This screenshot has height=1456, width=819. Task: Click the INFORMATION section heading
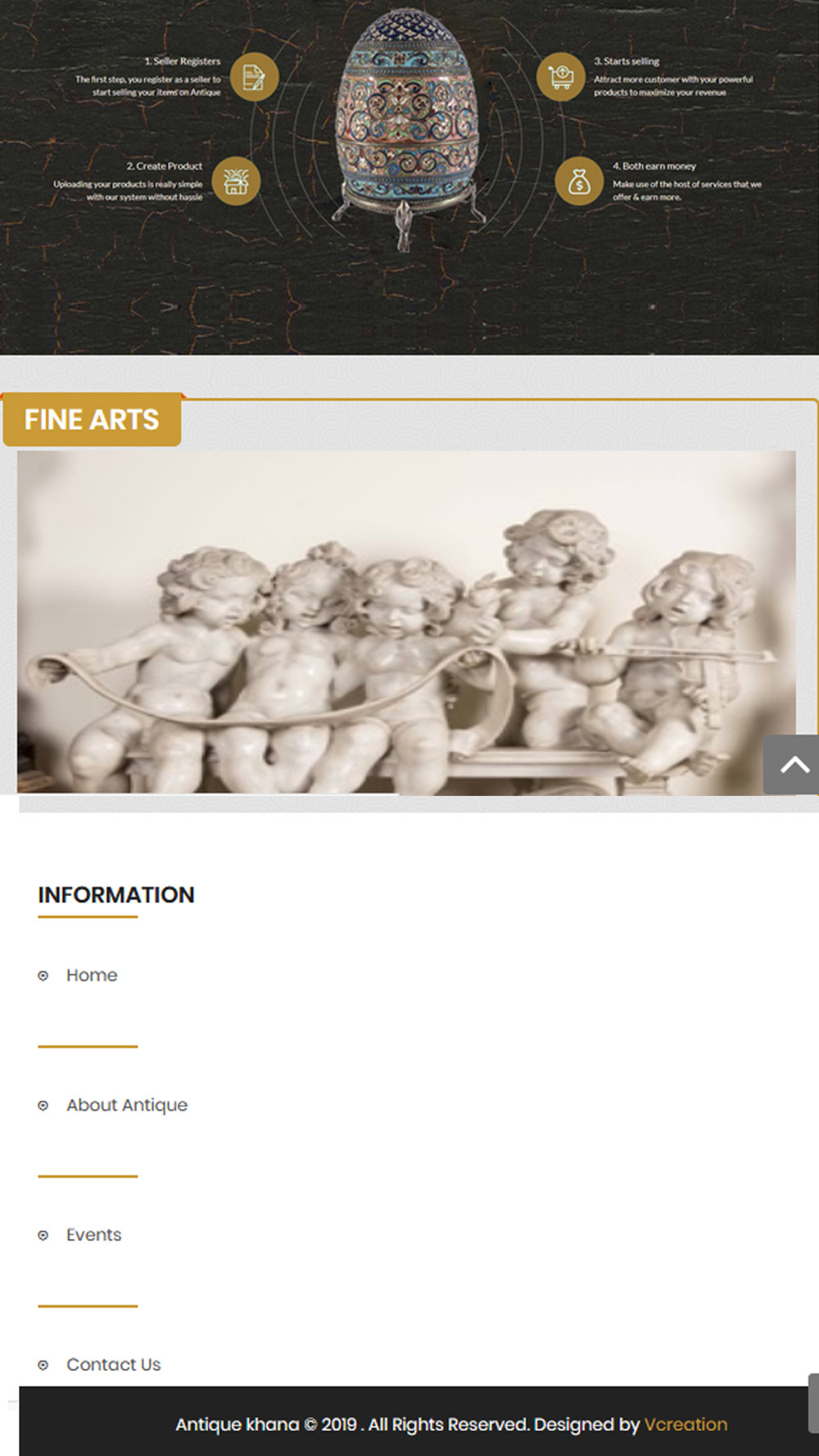tap(116, 895)
